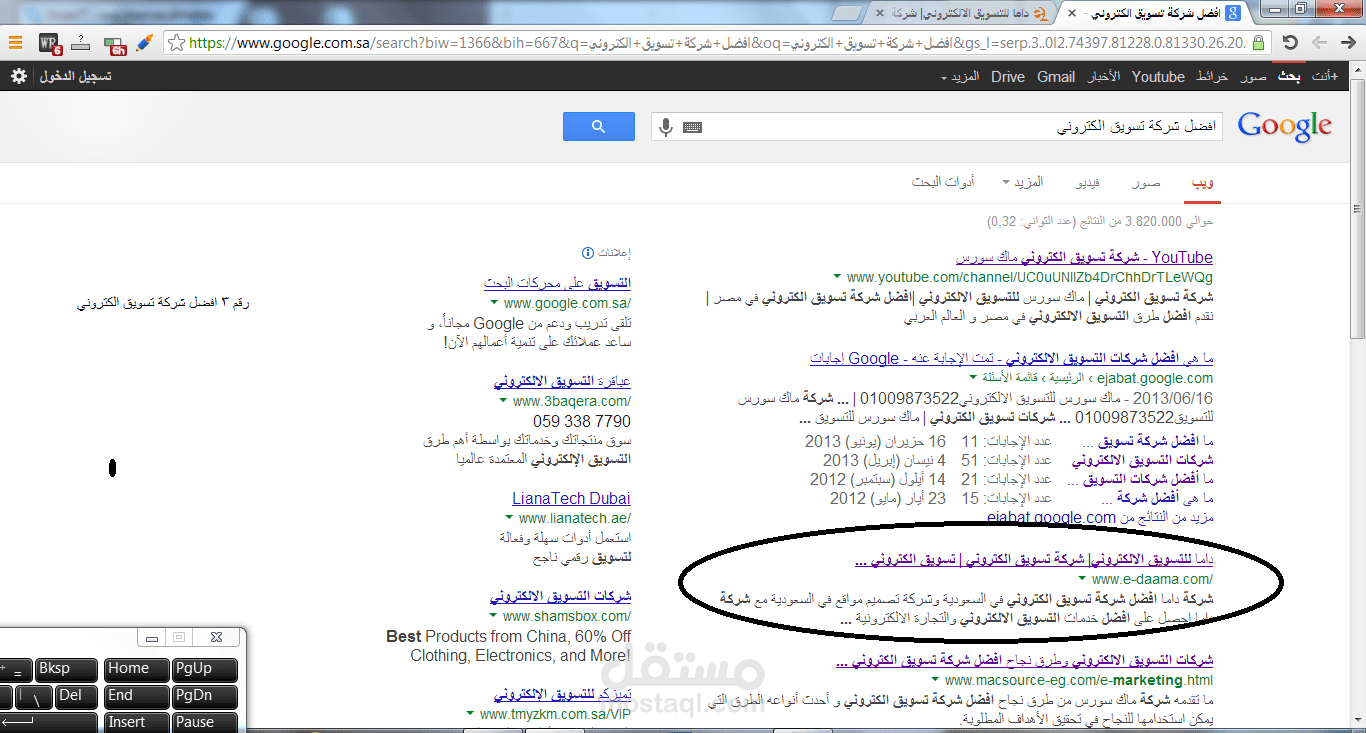The image size is (1366, 733).
Task: Search by voice using the microphone
Action: [x=667, y=127]
